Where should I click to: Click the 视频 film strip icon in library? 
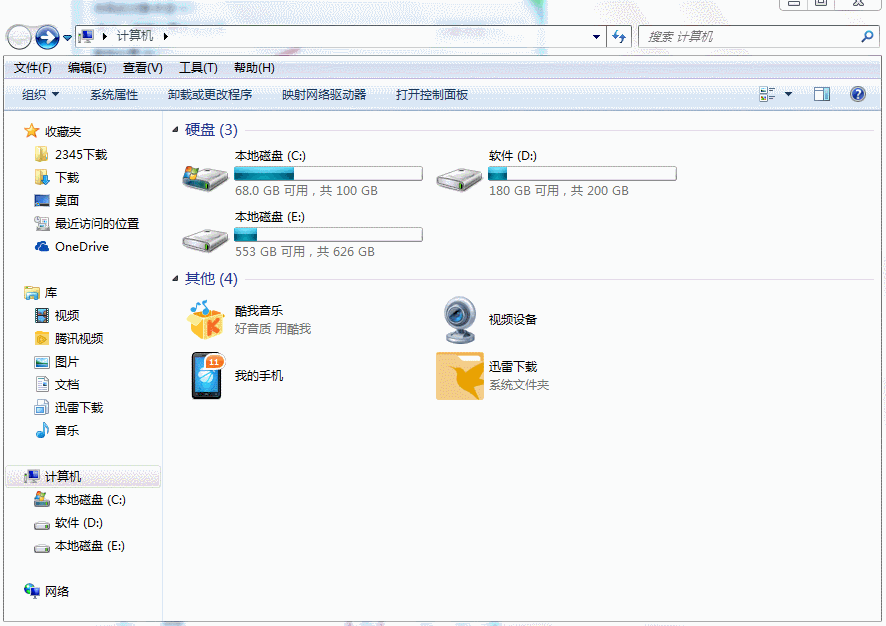click(x=42, y=315)
